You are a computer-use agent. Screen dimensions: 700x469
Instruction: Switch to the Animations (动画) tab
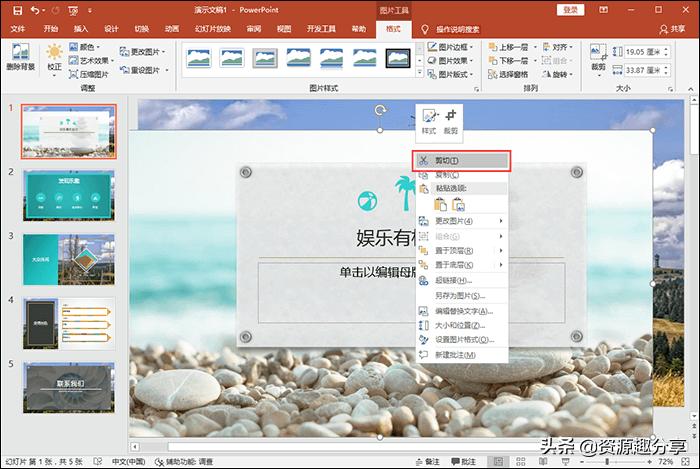pos(172,29)
